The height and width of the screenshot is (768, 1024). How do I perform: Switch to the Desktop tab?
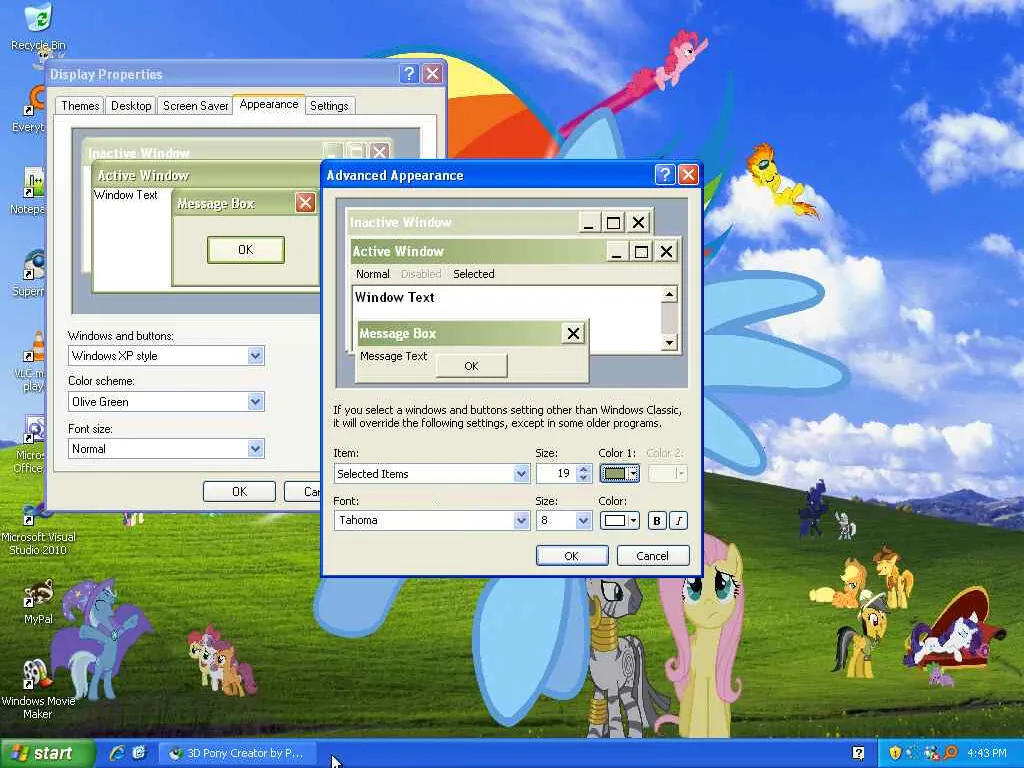point(131,106)
